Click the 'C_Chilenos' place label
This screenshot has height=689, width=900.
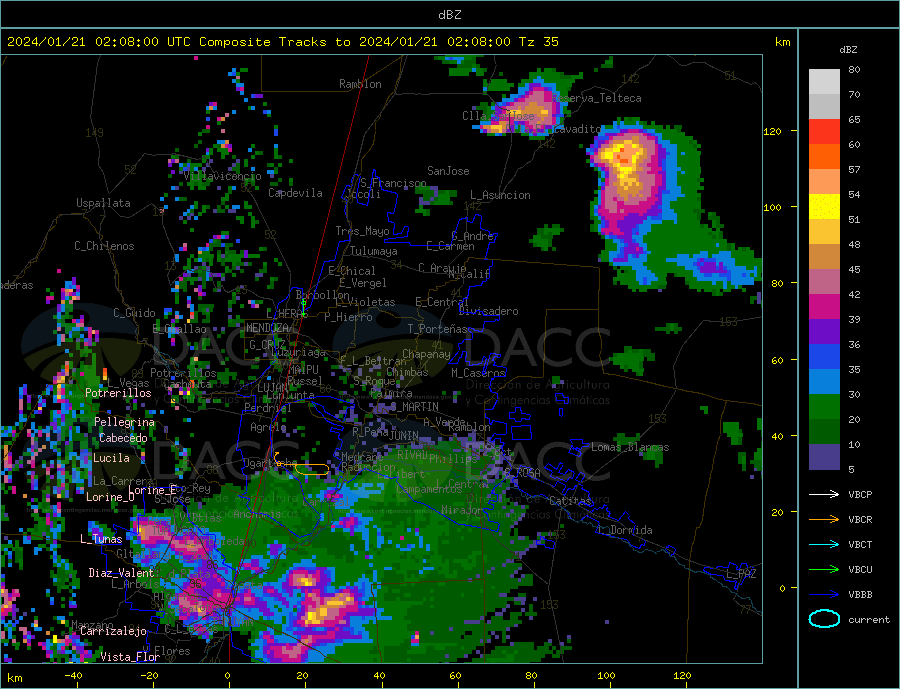pyautogui.click(x=104, y=246)
